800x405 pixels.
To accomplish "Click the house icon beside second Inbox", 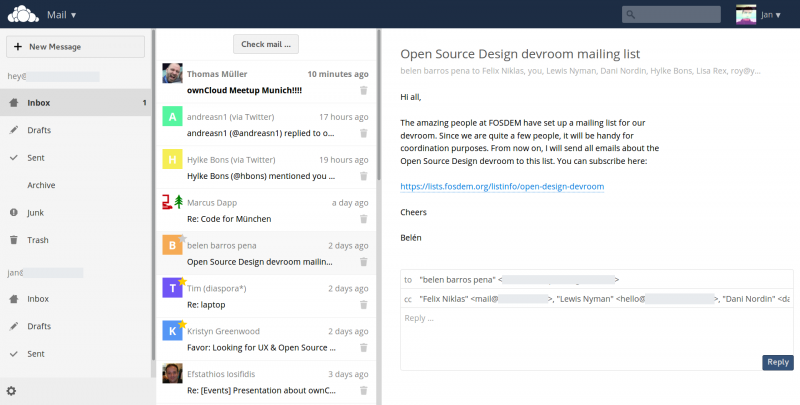I will tap(14, 299).
